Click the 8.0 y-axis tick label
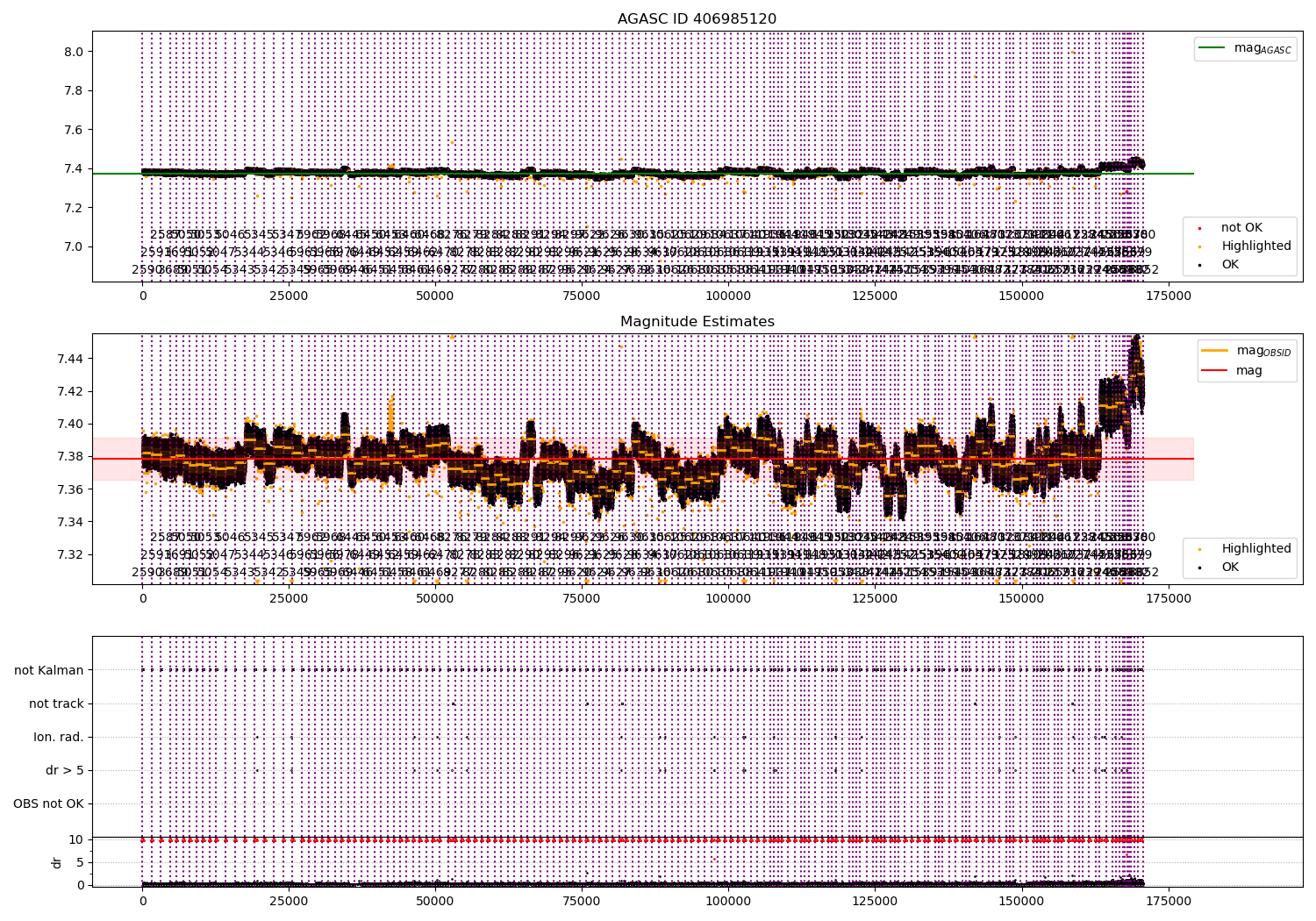Viewport: 1316px width, 921px height. 74,52
